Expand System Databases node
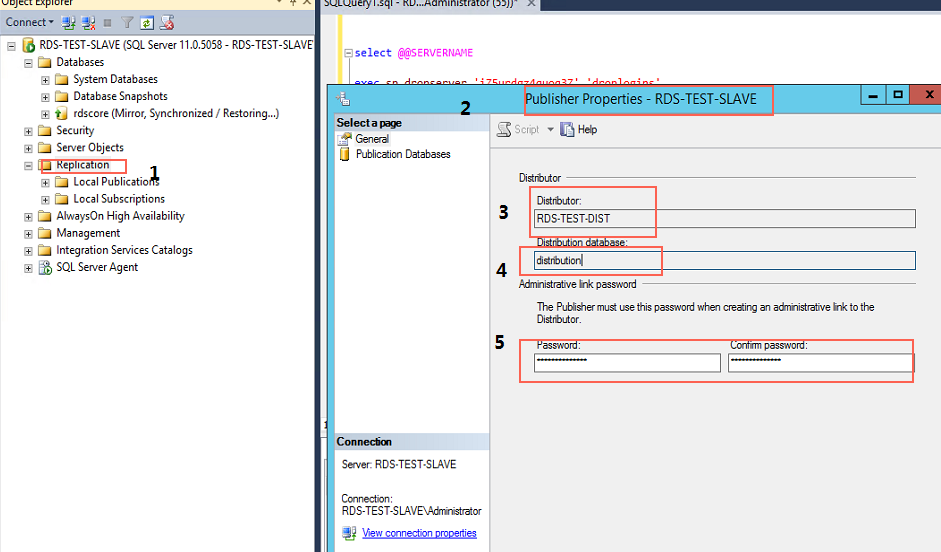Screen dimensions: 941x552 click(x=45, y=80)
